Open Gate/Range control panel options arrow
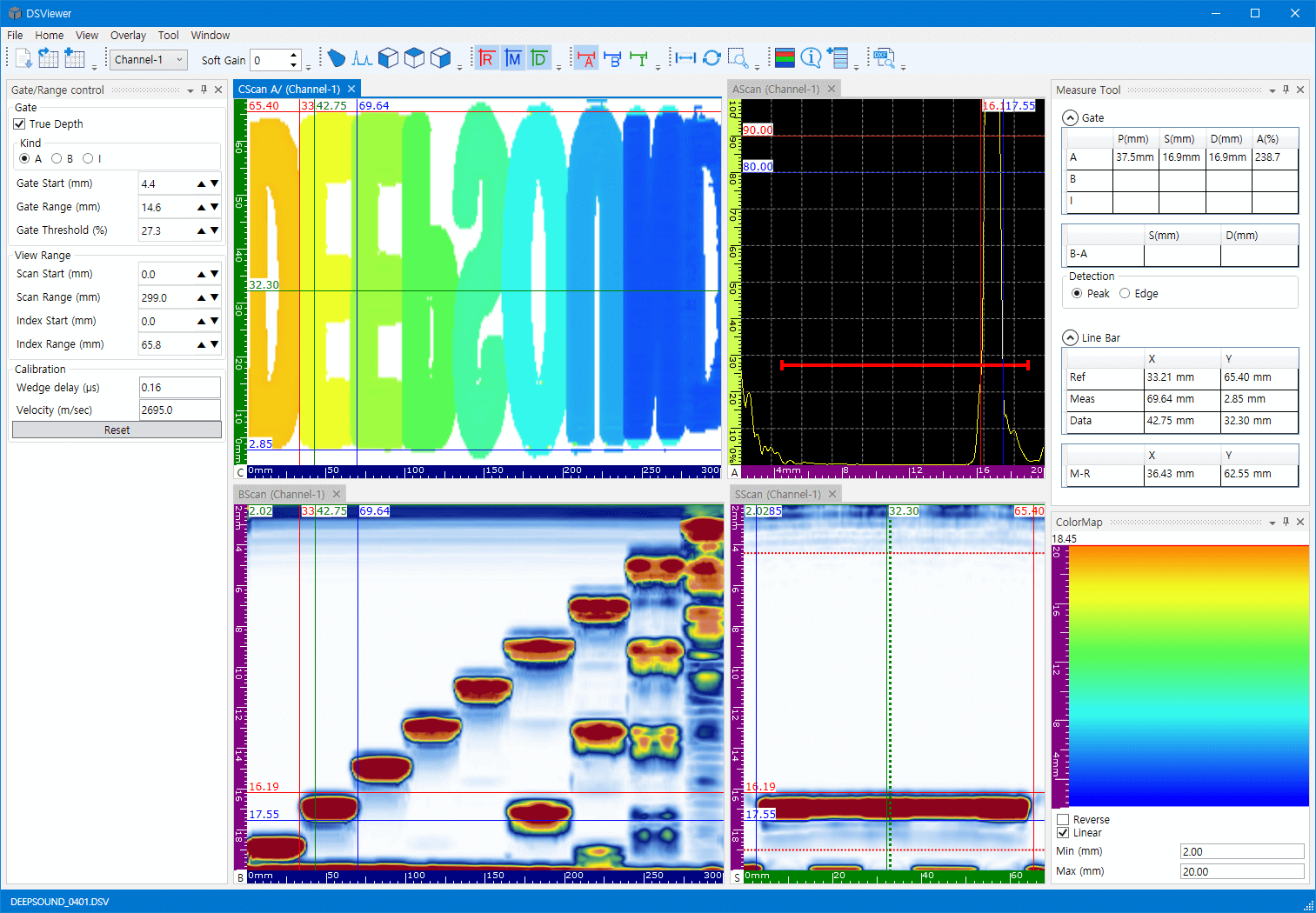Screen dimensions: 1316x913 click(190, 90)
